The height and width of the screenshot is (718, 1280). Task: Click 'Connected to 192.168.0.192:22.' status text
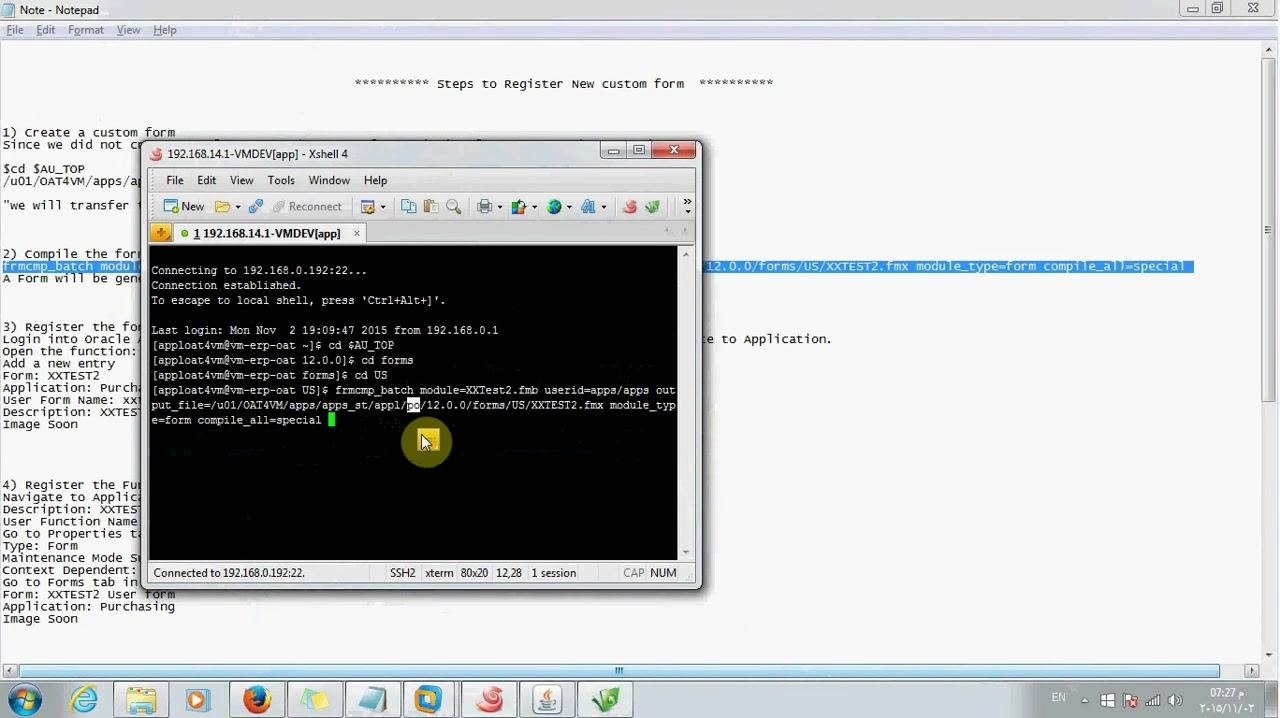[x=229, y=573]
